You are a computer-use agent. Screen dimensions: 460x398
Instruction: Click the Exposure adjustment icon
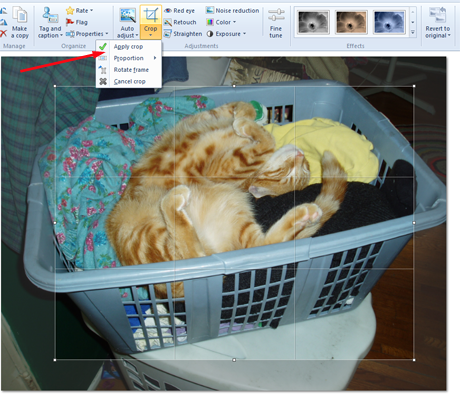[210, 34]
